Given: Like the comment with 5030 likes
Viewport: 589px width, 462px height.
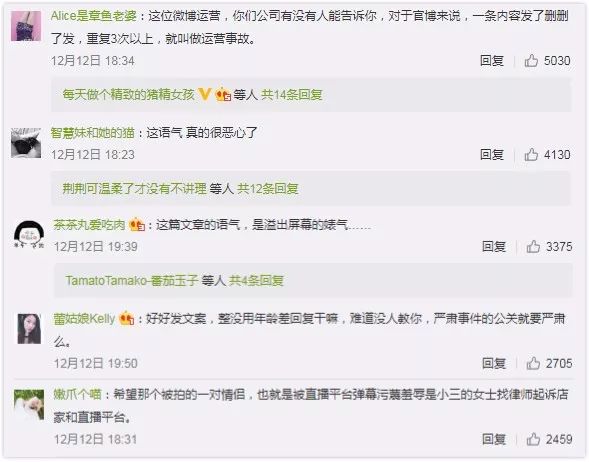Looking at the screenshot, I should click(x=531, y=60).
